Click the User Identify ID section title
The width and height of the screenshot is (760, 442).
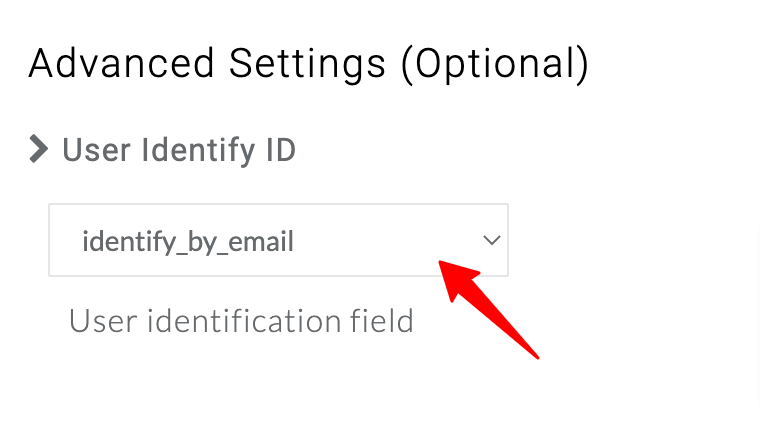179,150
